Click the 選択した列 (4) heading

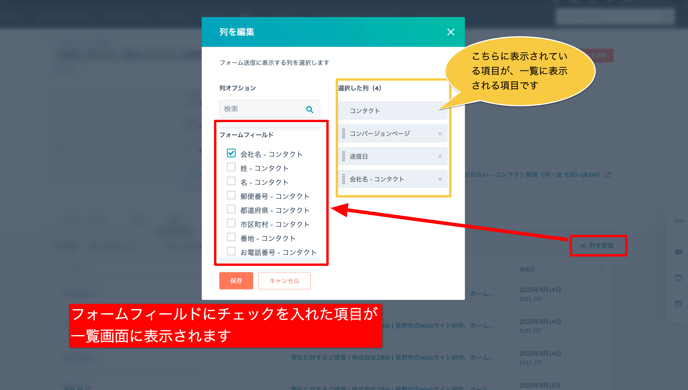click(360, 88)
